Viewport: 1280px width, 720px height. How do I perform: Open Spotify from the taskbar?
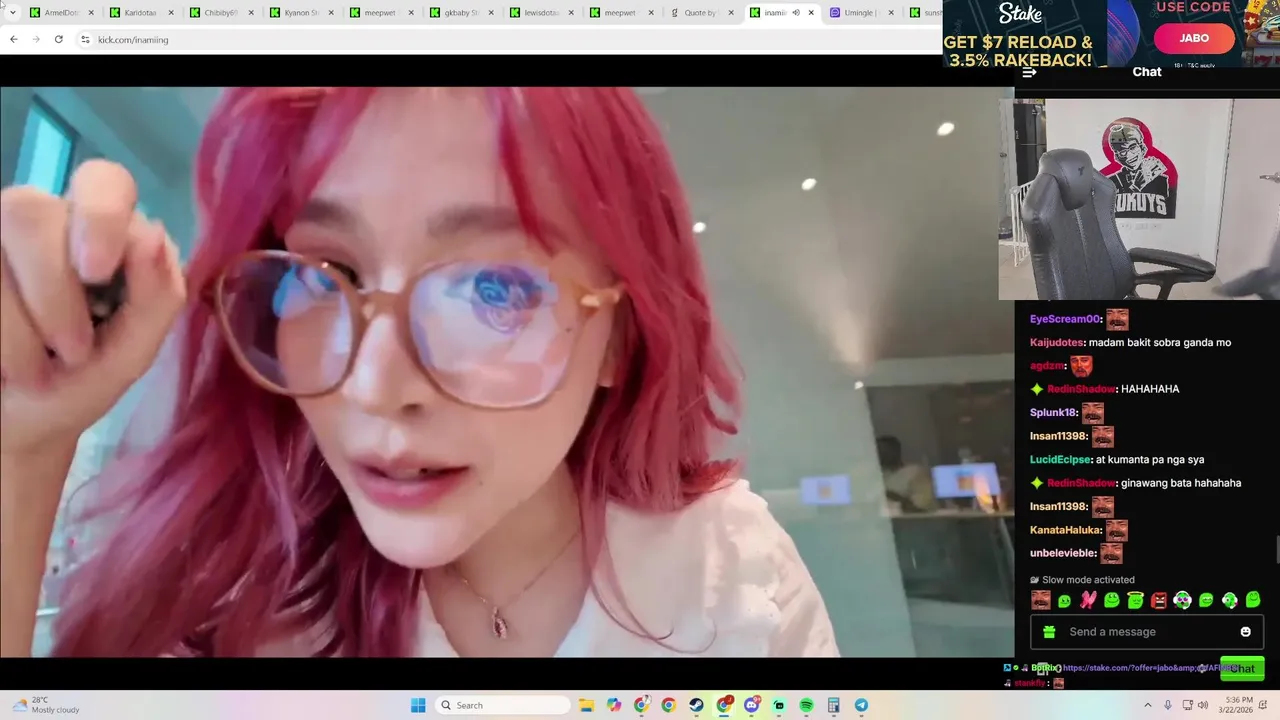[x=806, y=705]
